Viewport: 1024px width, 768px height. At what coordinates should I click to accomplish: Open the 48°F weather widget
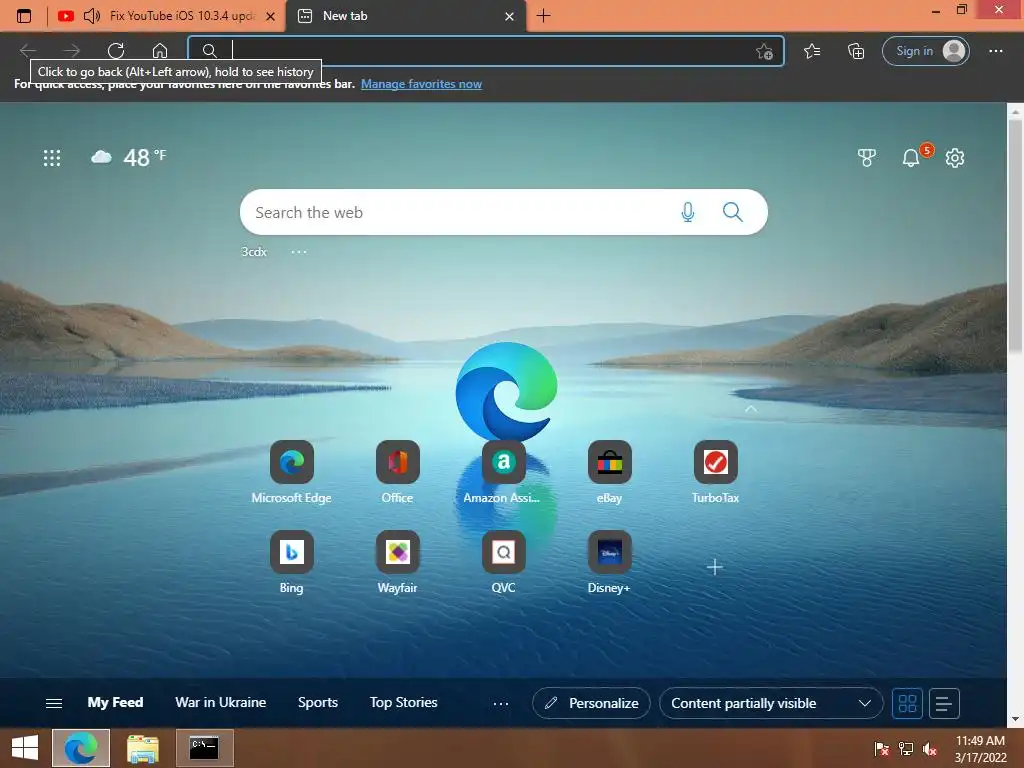tap(129, 157)
